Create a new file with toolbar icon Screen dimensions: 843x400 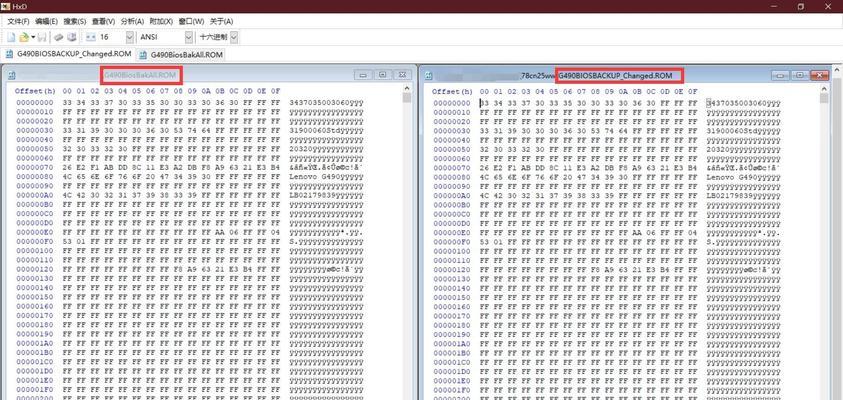pos(11,37)
